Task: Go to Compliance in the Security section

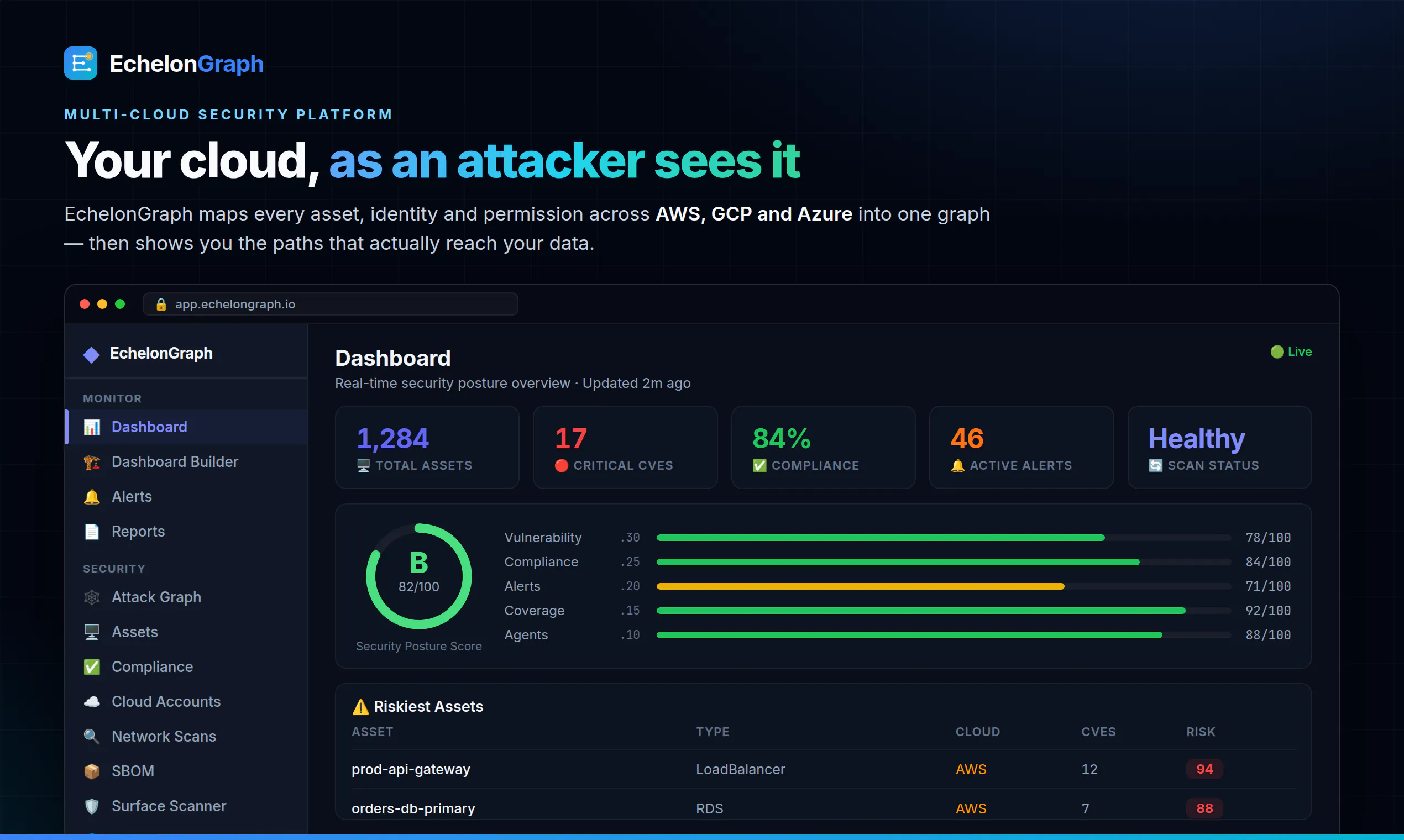Action: click(x=187, y=667)
